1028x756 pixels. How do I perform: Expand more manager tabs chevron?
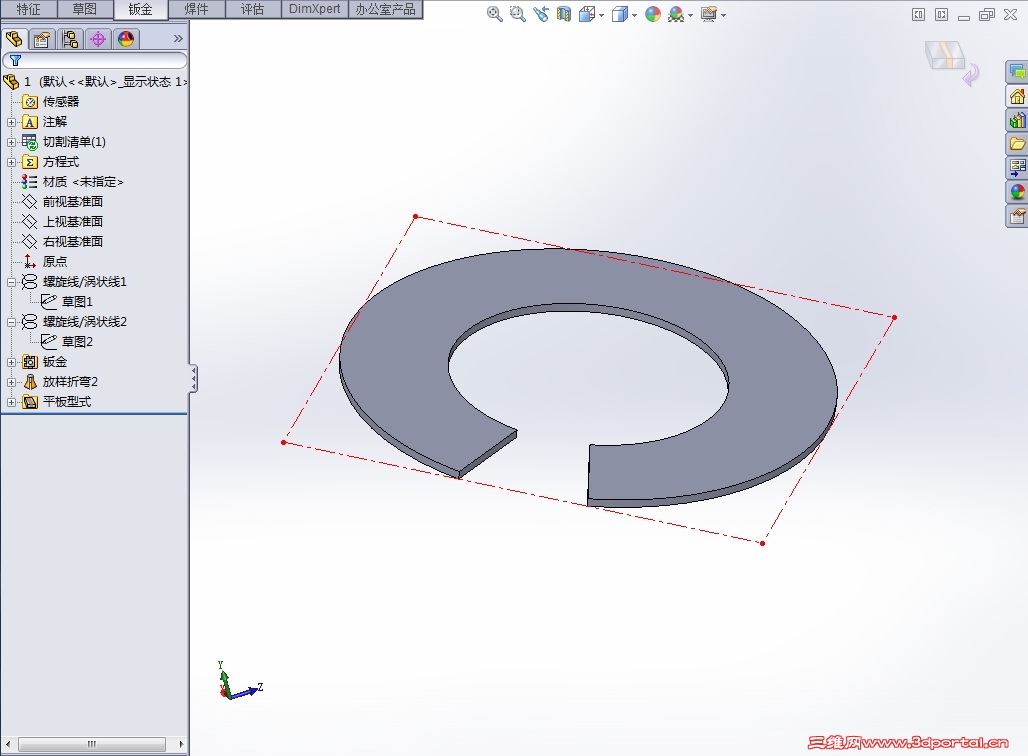(178, 39)
